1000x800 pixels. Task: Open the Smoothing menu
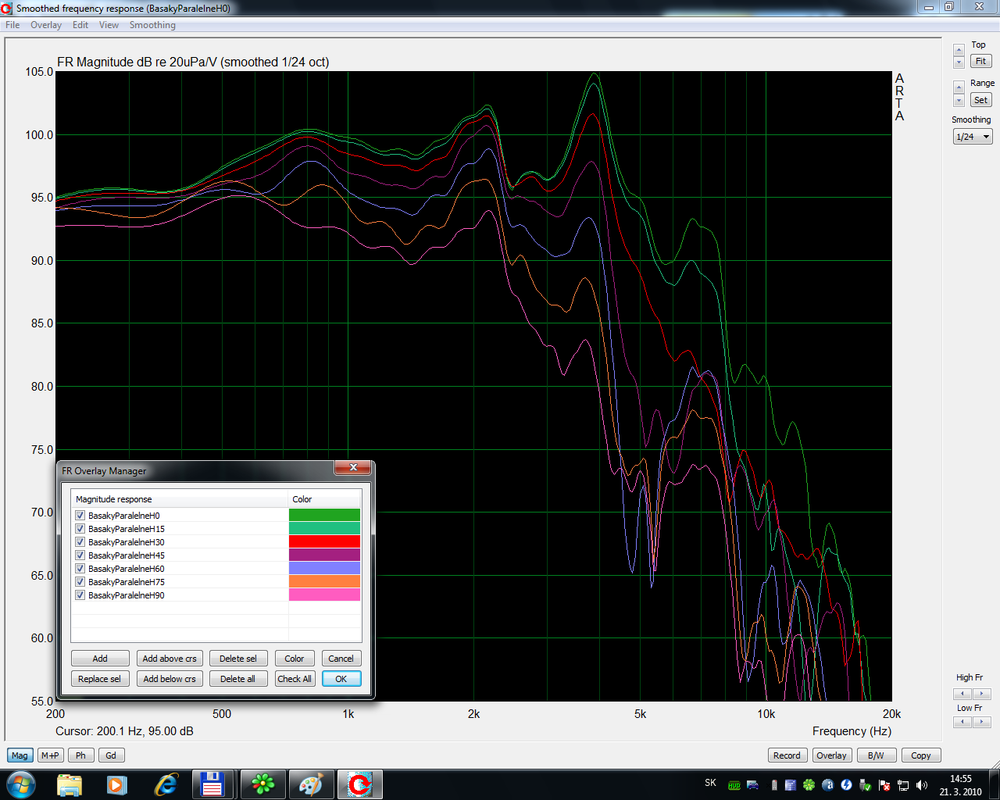(x=152, y=25)
